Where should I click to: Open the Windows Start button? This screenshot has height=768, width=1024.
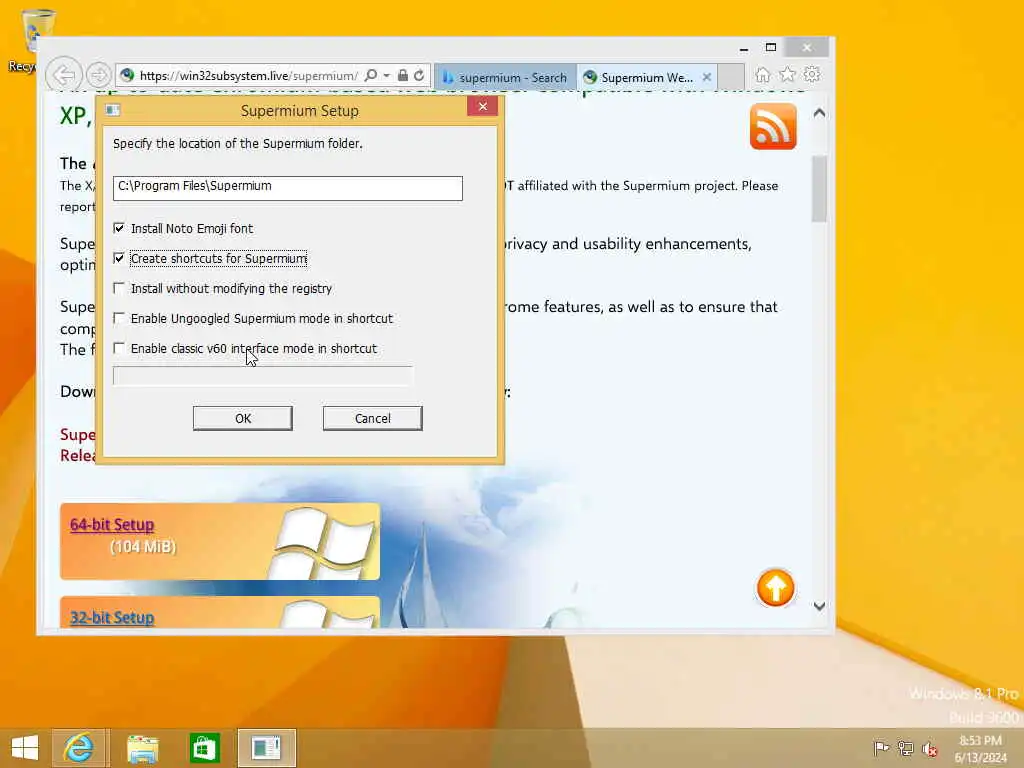(25, 748)
